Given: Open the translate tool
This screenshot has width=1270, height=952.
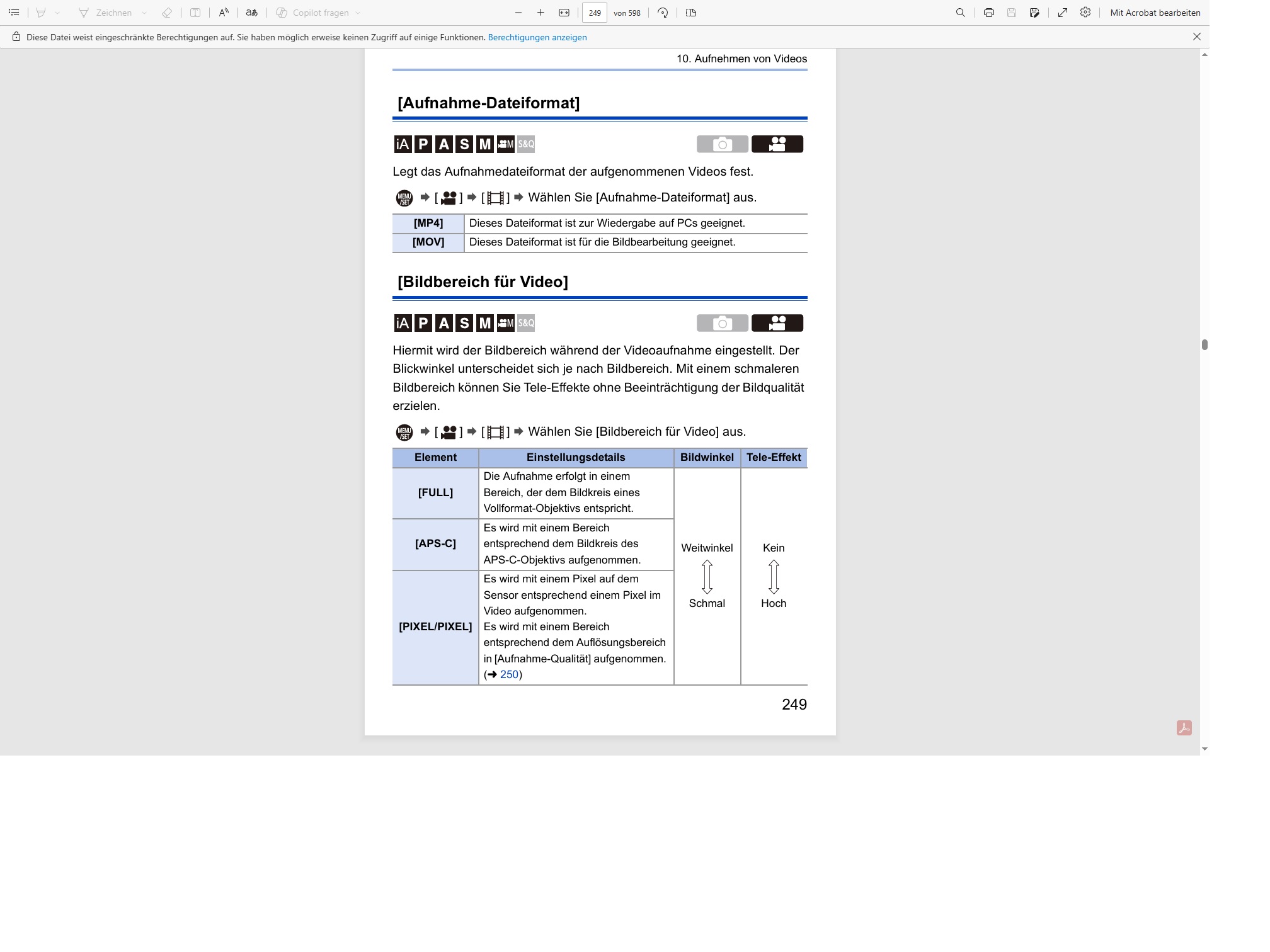Looking at the screenshot, I should (251, 13).
